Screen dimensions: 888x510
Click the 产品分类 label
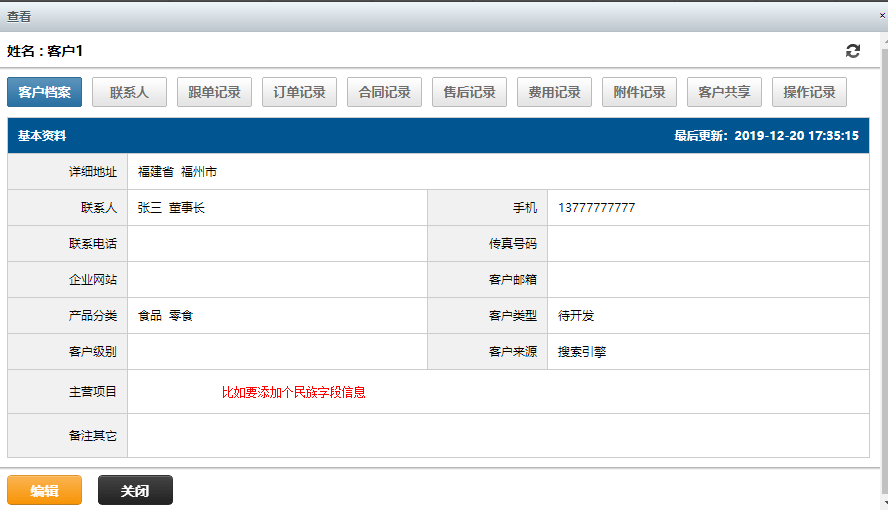(x=93, y=316)
